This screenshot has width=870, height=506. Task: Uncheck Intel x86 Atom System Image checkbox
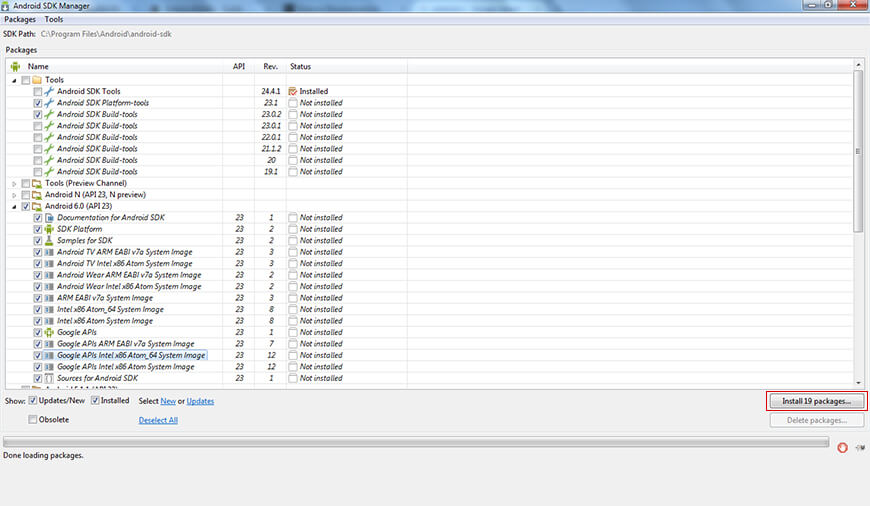tap(38, 321)
